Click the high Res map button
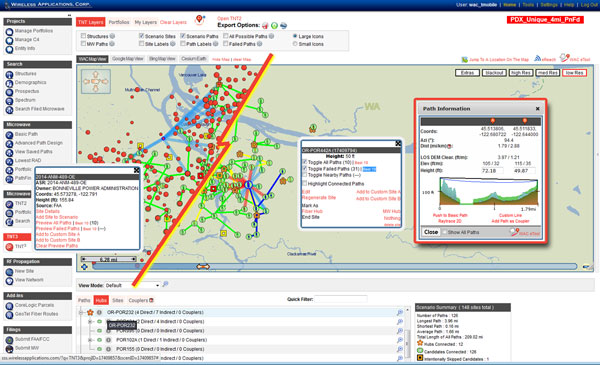Screen dimensions: 600x365 point(521,73)
